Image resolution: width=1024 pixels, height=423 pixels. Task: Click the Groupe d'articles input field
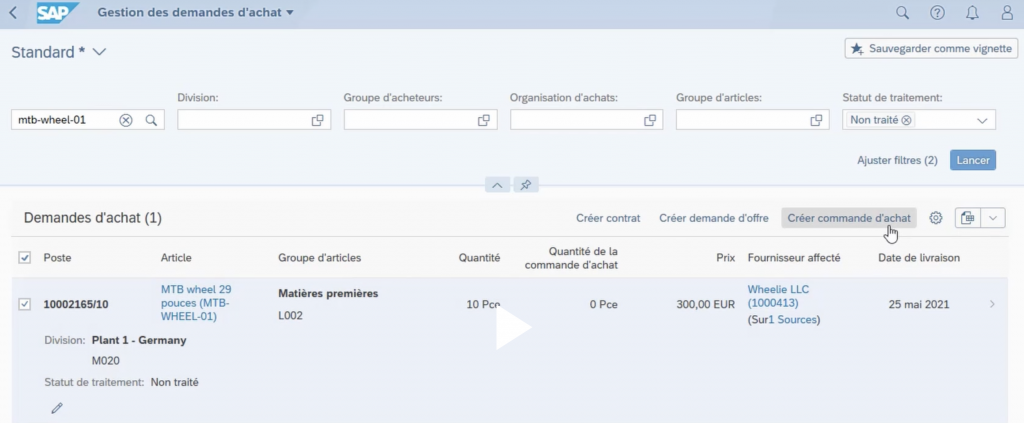point(740,120)
